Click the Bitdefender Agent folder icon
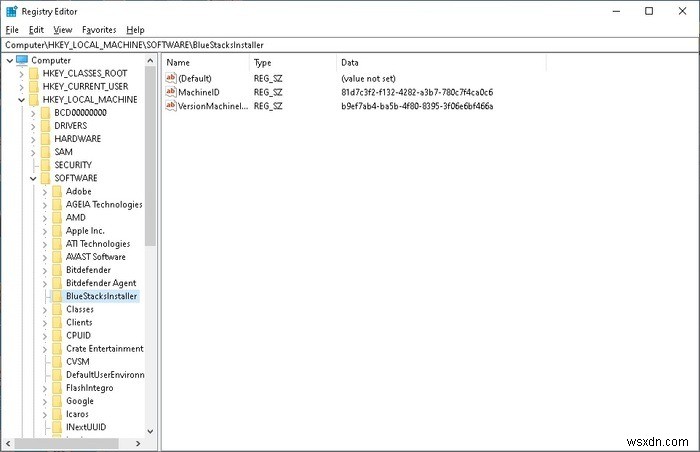The image size is (700, 452). pos(57,283)
